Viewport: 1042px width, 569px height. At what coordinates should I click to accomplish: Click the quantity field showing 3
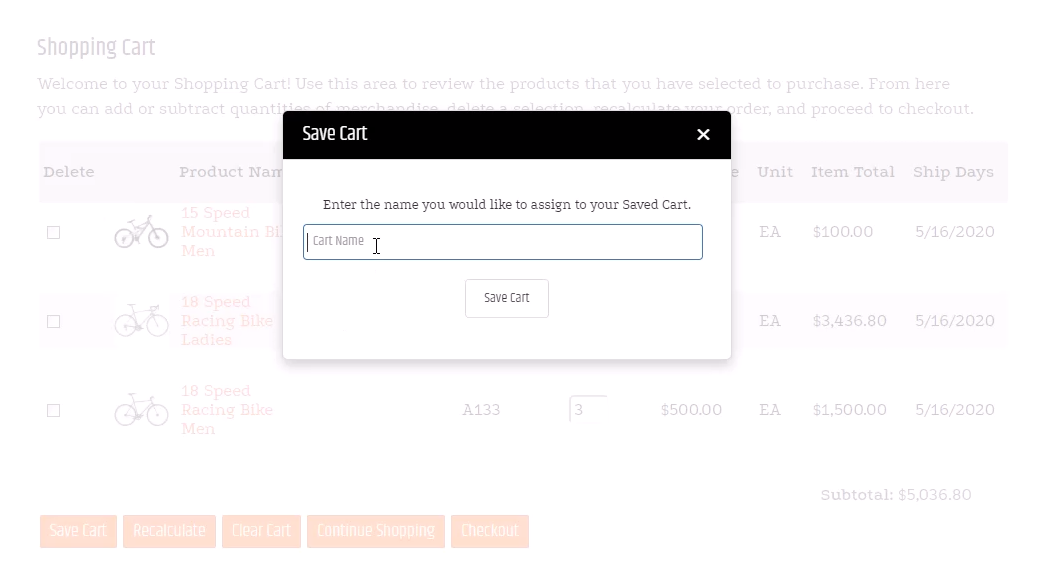588,409
